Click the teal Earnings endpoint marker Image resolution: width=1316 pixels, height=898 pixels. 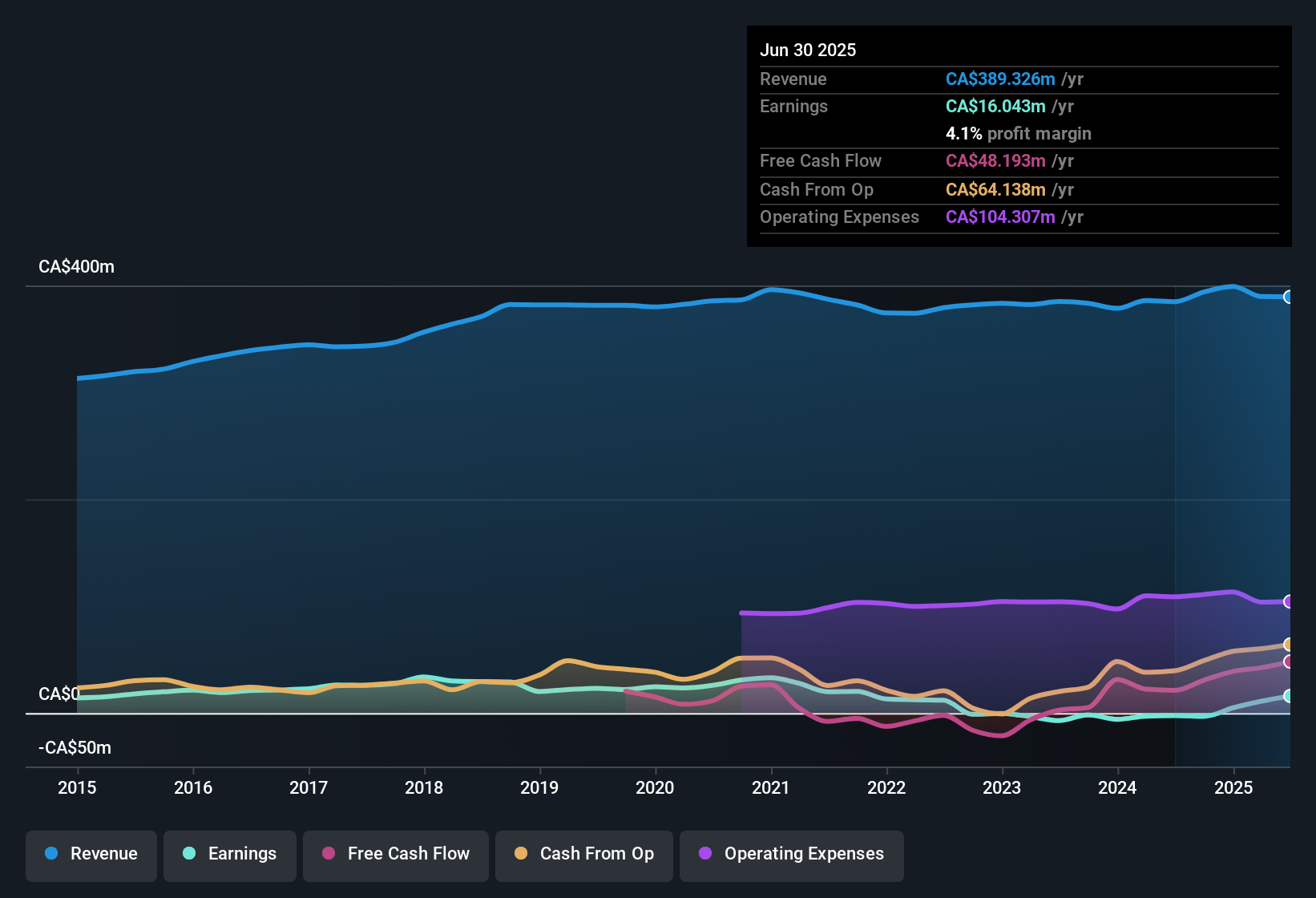(1289, 696)
